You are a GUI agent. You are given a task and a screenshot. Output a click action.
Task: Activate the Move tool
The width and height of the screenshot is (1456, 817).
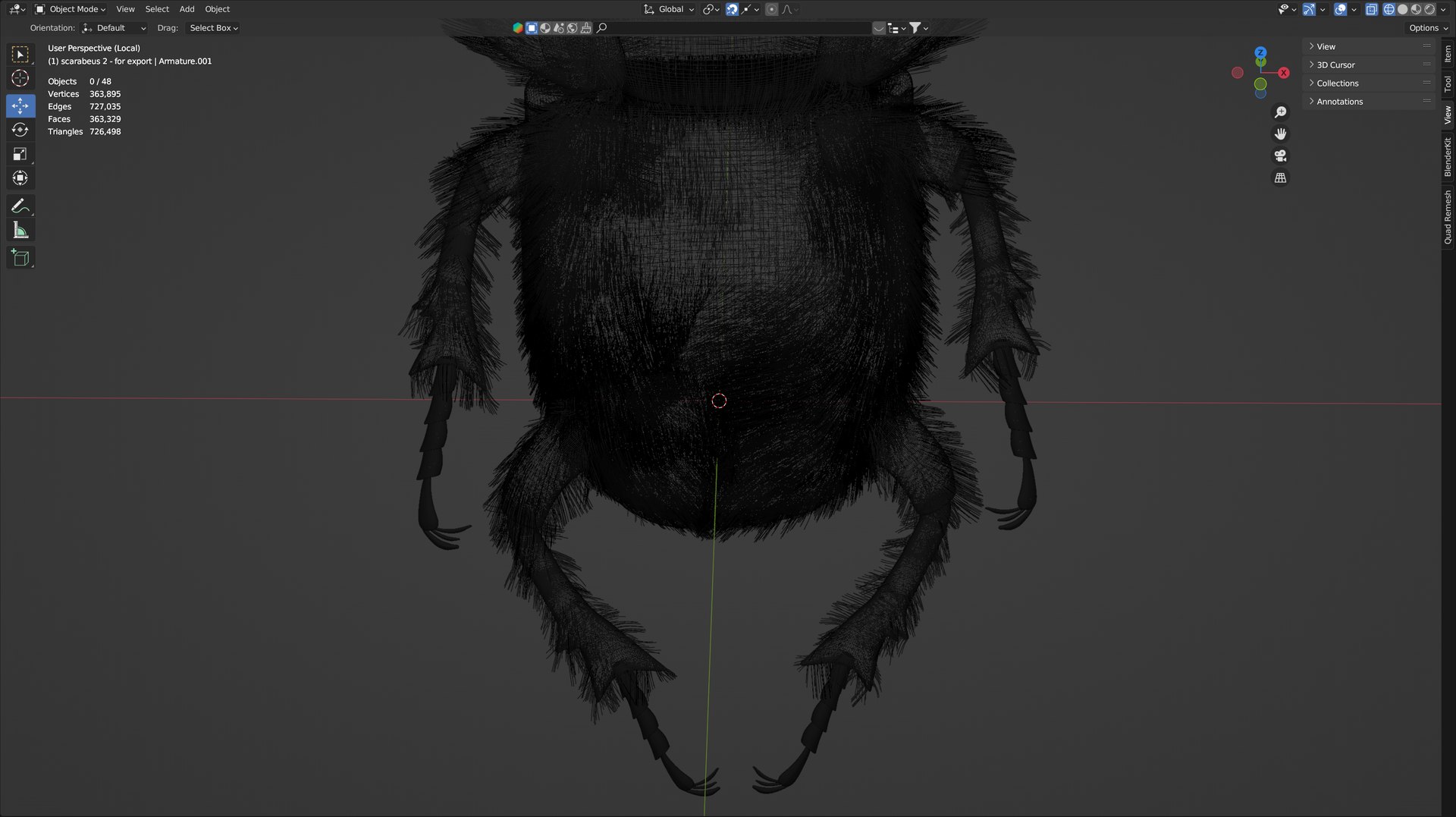point(20,105)
